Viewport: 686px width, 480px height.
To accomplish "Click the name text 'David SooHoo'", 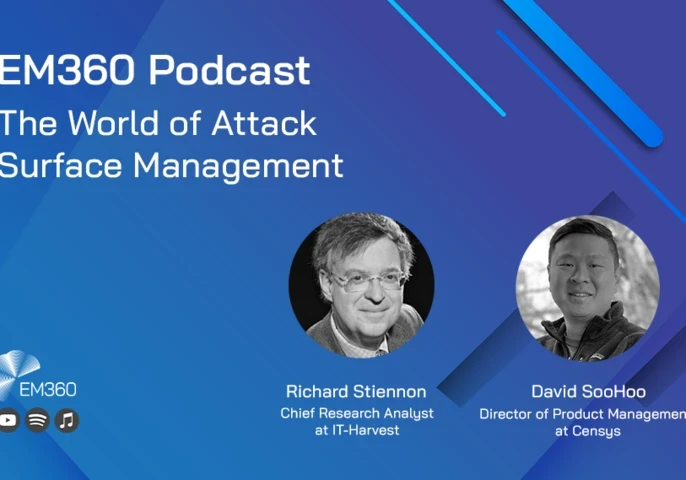I will click(x=588, y=391).
